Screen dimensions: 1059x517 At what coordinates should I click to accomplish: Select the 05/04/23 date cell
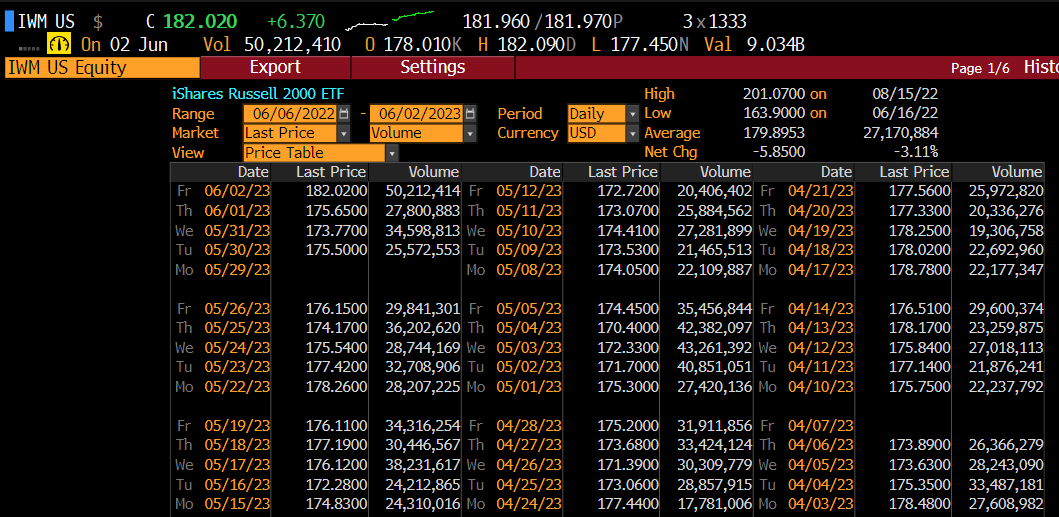tap(528, 328)
